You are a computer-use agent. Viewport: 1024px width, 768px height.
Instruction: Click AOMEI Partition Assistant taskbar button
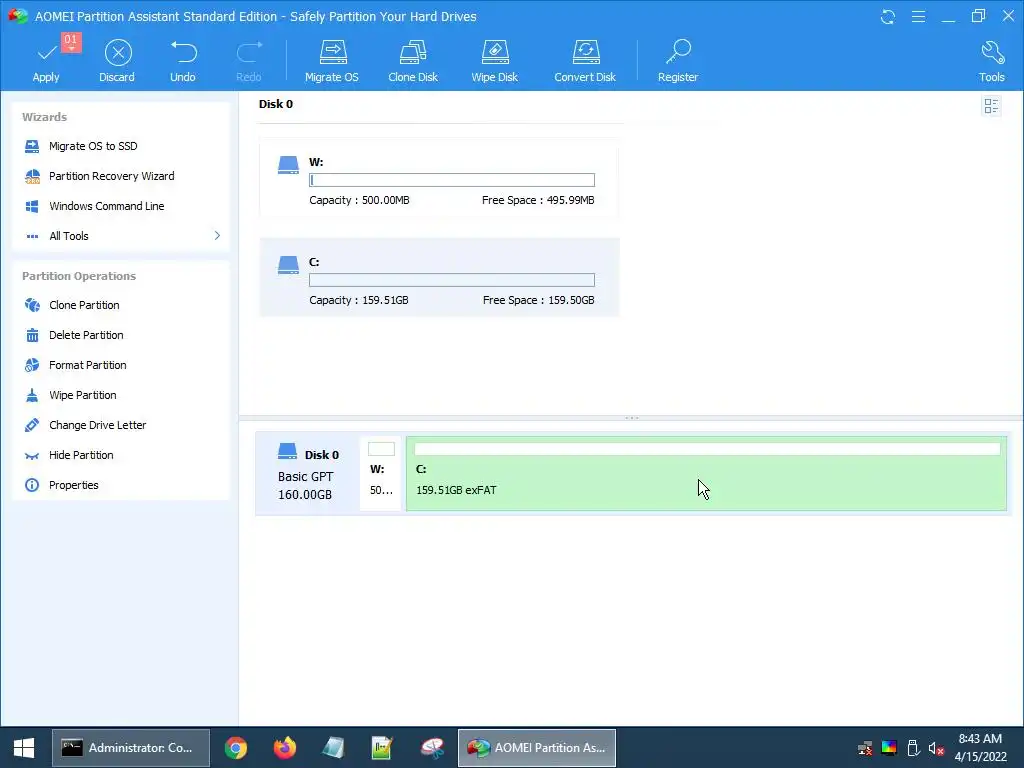(537, 748)
